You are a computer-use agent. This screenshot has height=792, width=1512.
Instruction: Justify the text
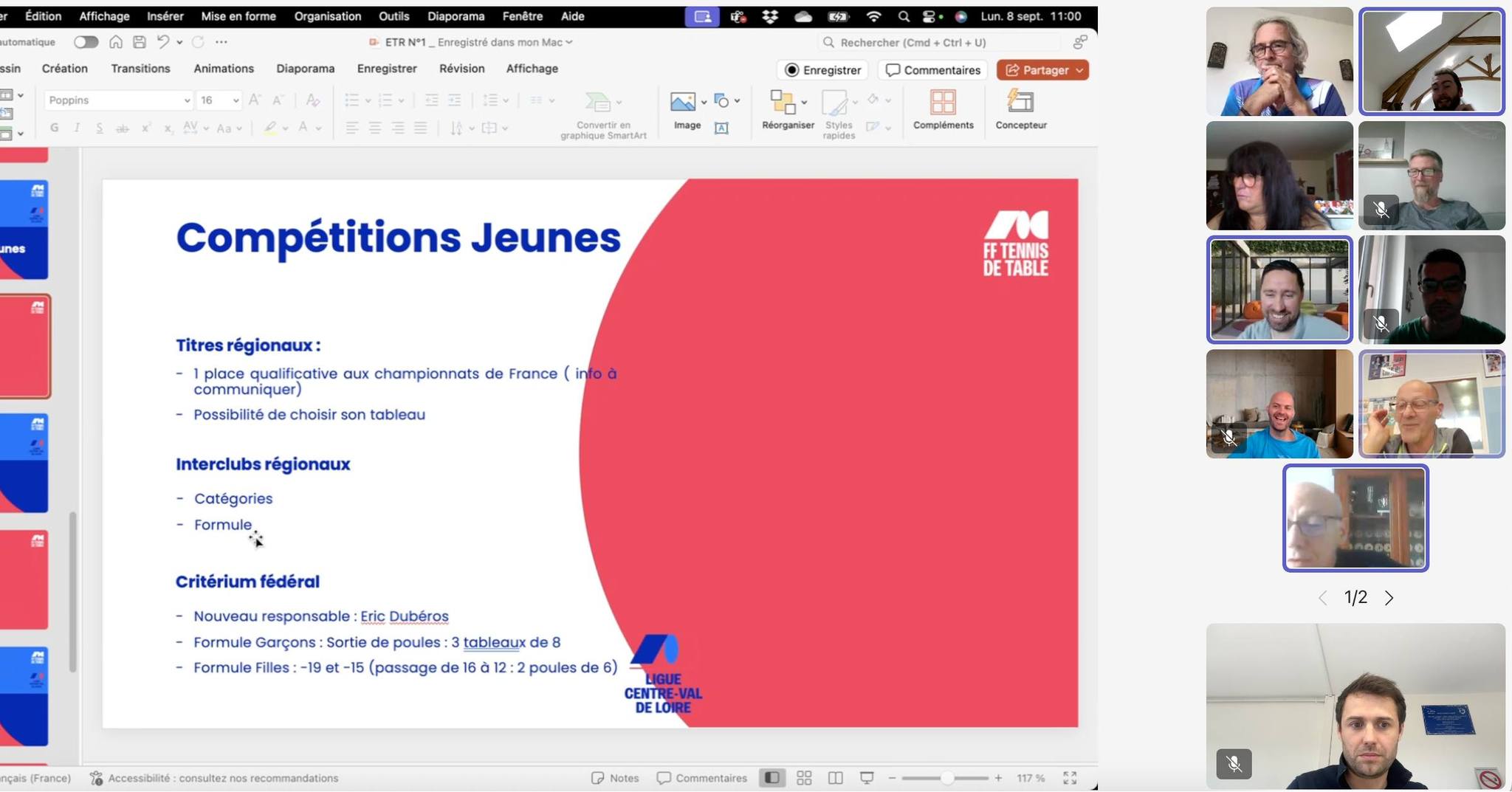[x=421, y=128]
